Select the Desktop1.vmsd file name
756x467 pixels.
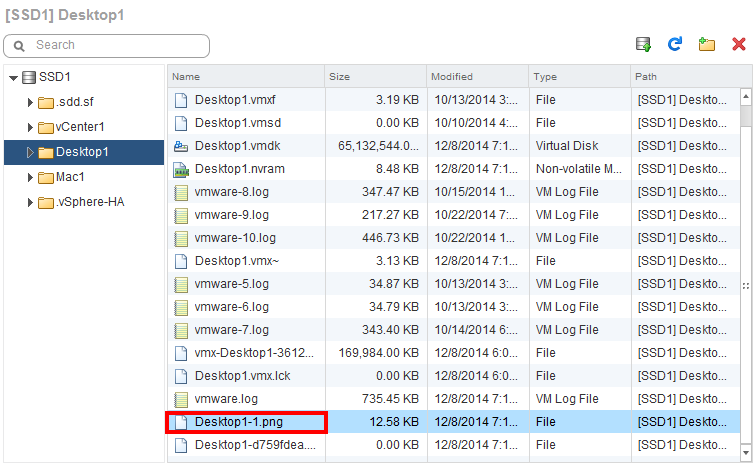coord(238,123)
